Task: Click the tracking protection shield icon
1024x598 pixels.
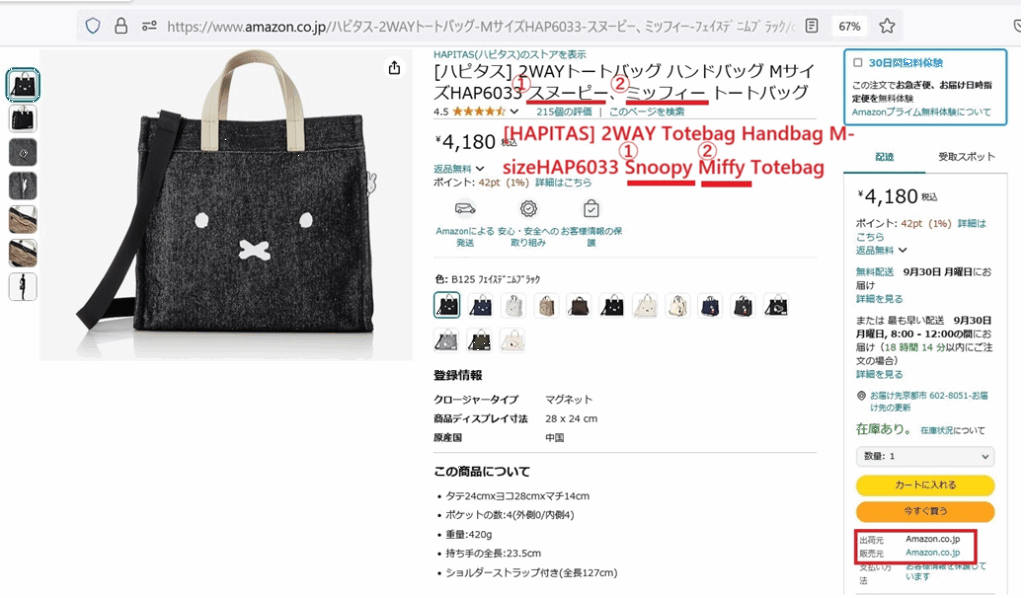Action: (x=93, y=26)
